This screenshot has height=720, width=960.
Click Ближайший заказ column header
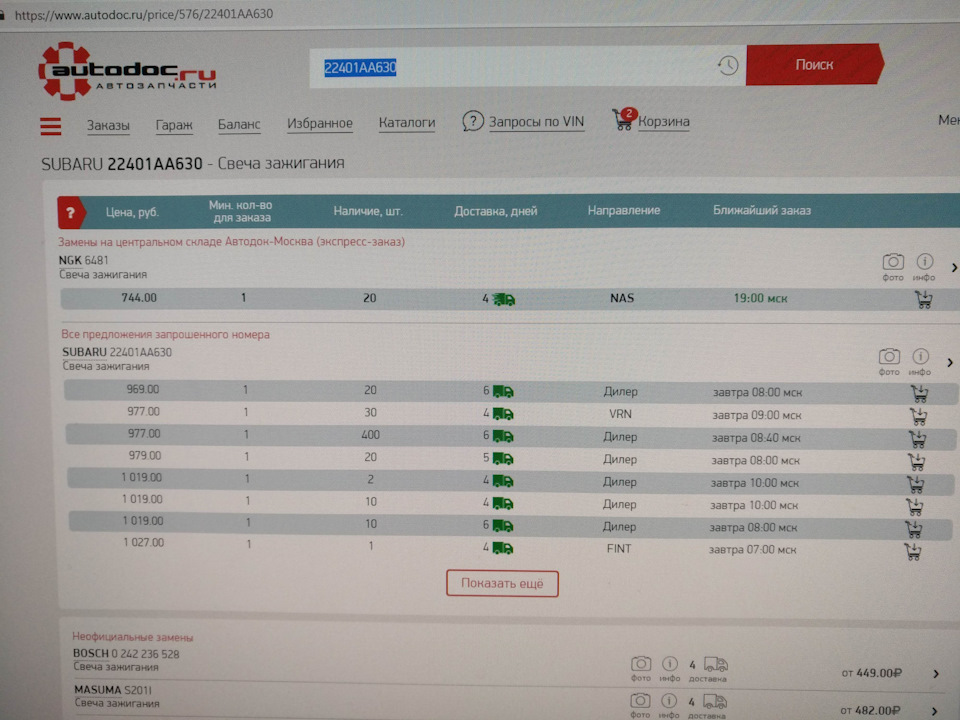pyautogui.click(x=762, y=211)
